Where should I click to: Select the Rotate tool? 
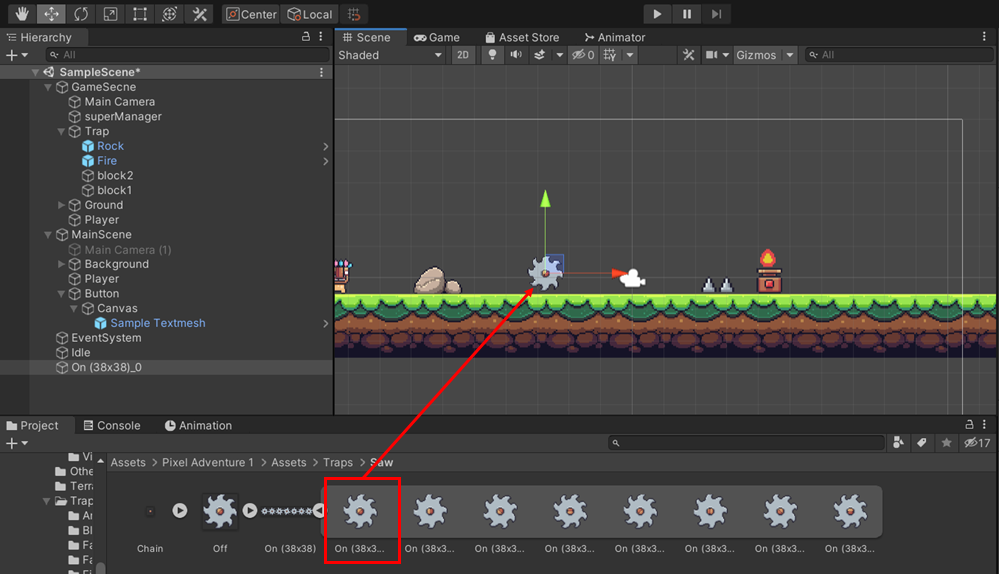click(81, 14)
